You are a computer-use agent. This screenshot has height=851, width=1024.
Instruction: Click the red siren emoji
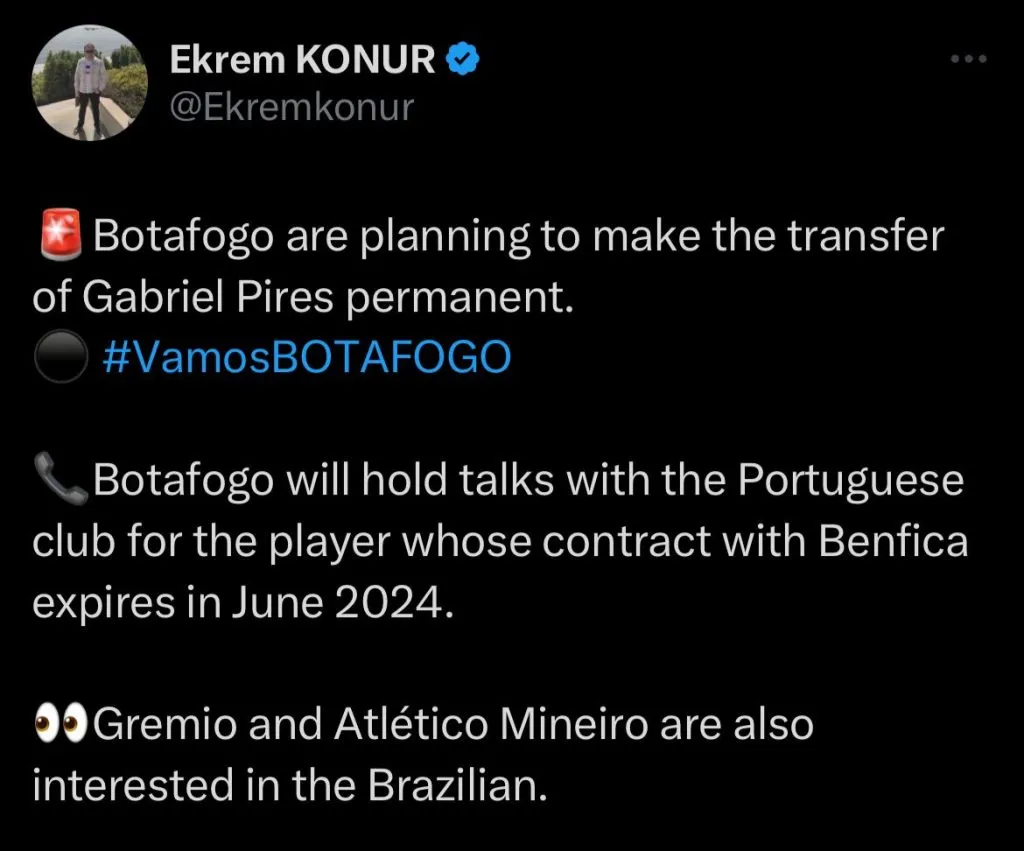click(x=59, y=239)
